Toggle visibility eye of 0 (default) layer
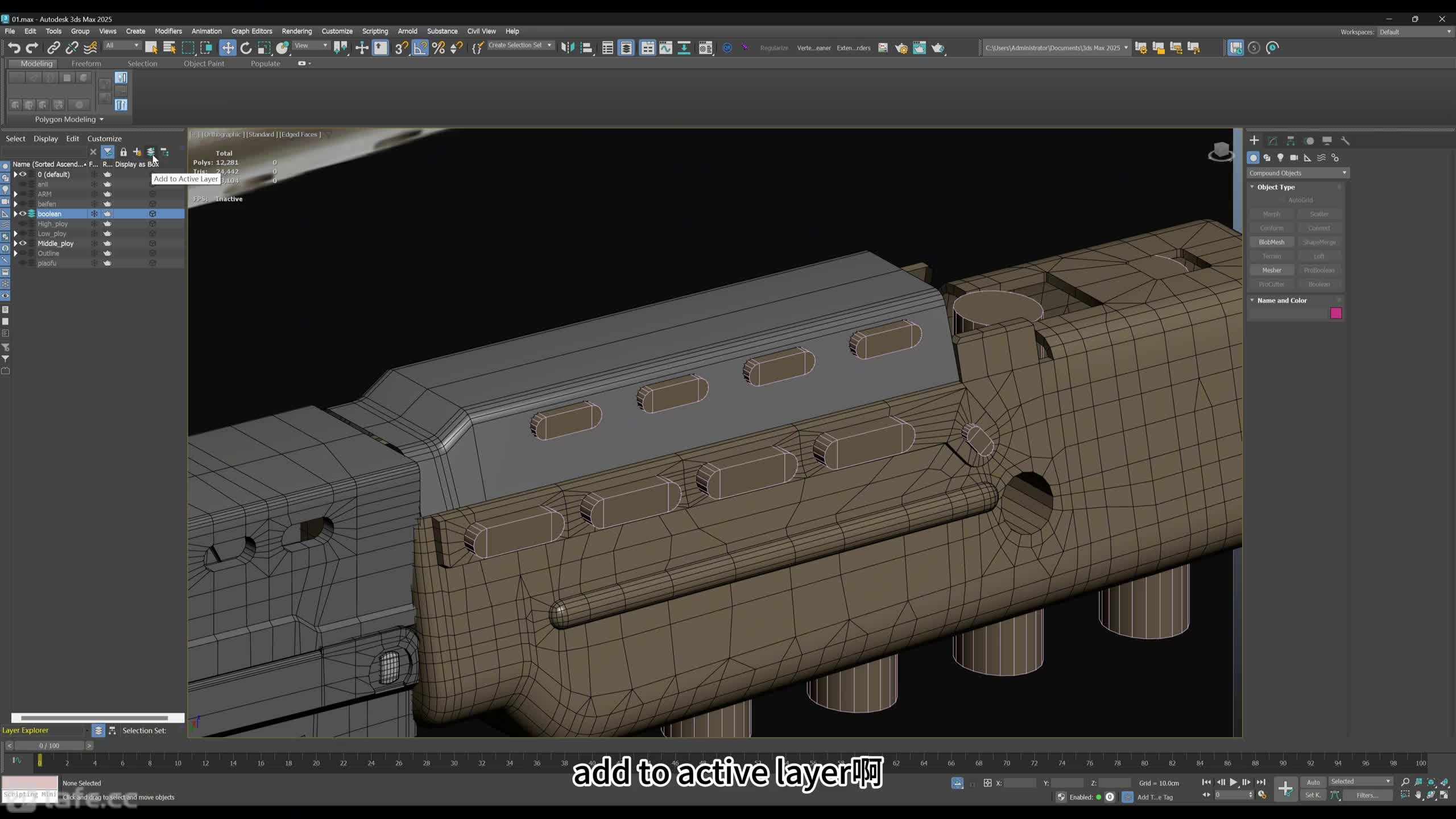The height and width of the screenshot is (819, 1456). (x=23, y=174)
